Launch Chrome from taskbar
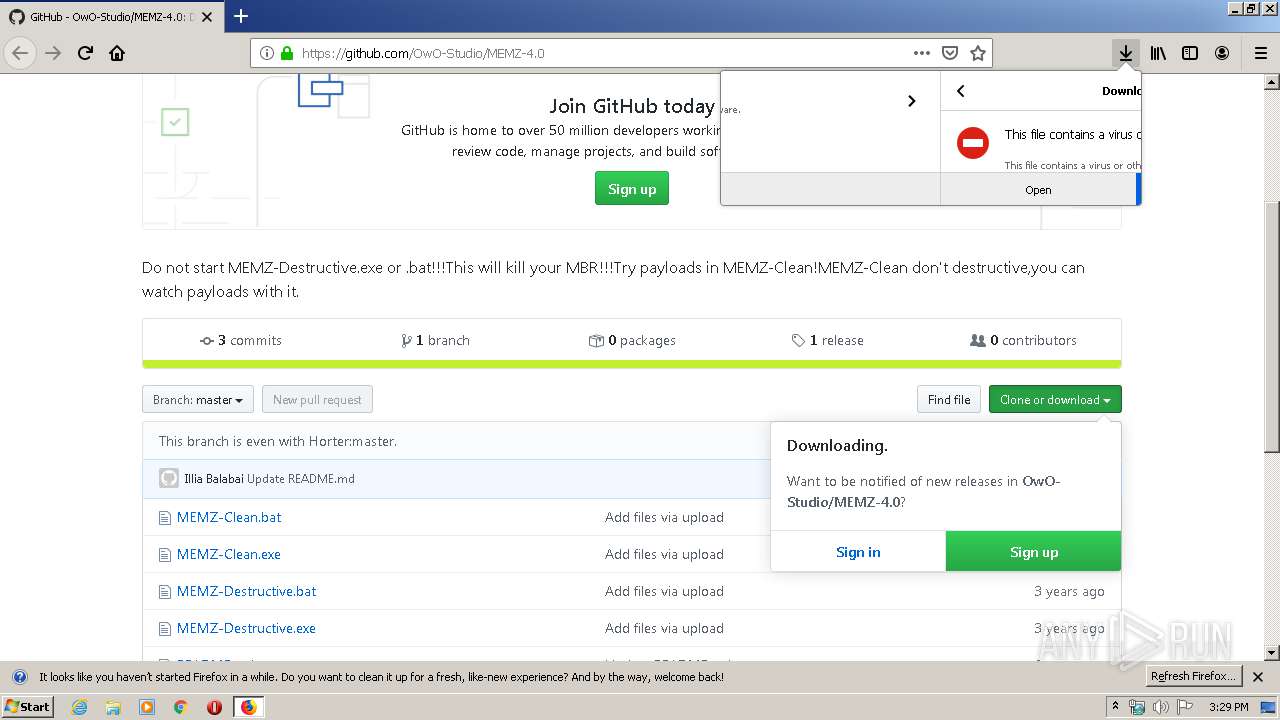The image size is (1280, 720). [180, 707]
